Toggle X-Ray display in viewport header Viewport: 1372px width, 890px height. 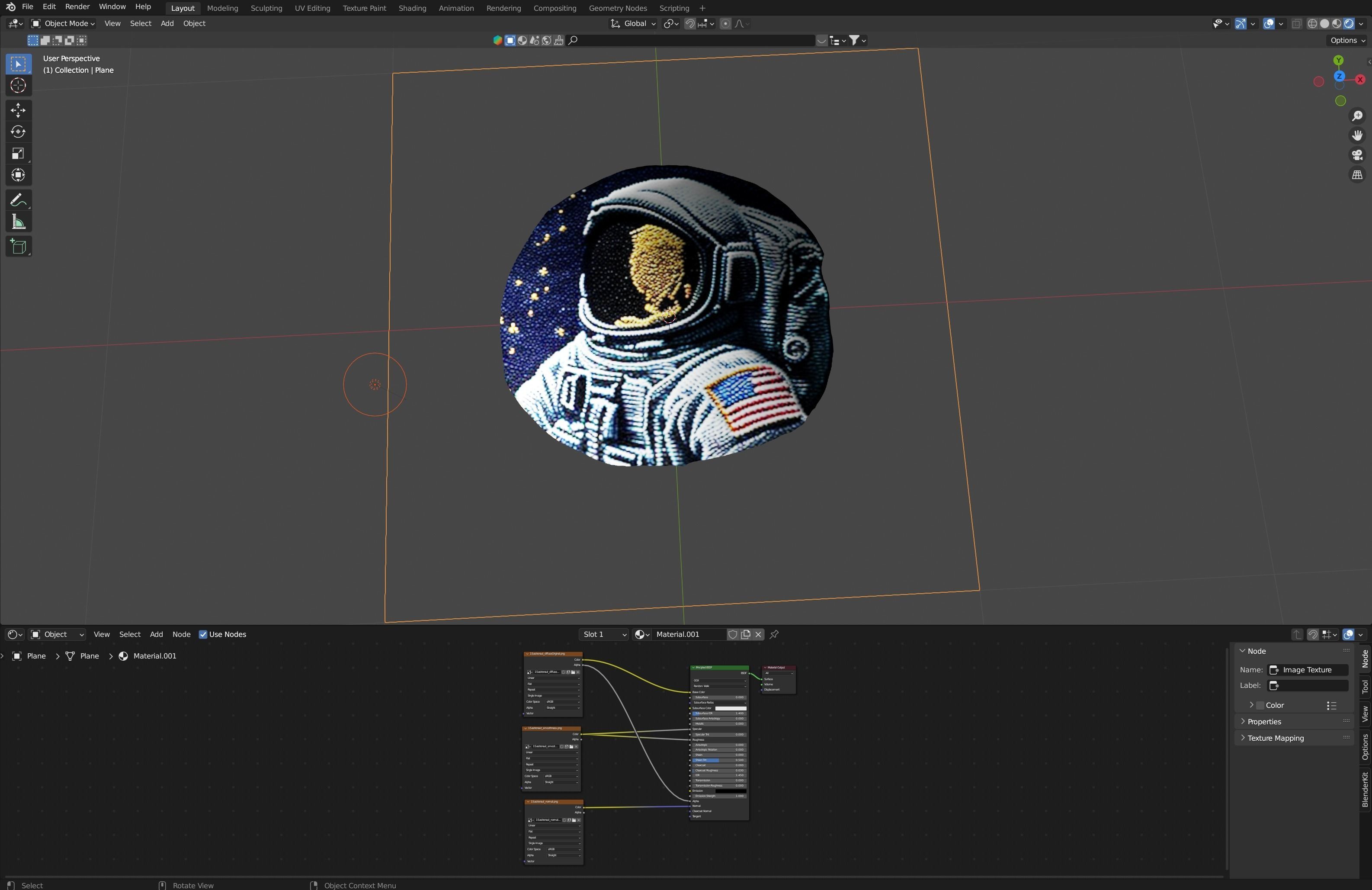click(1296, 24)
